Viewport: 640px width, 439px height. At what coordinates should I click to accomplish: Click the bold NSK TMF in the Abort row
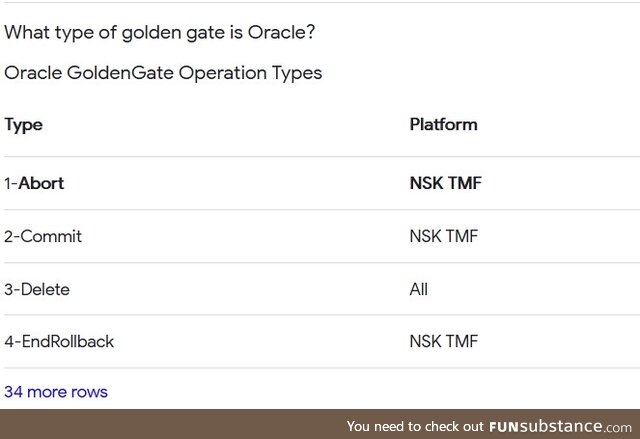point(445,183)
